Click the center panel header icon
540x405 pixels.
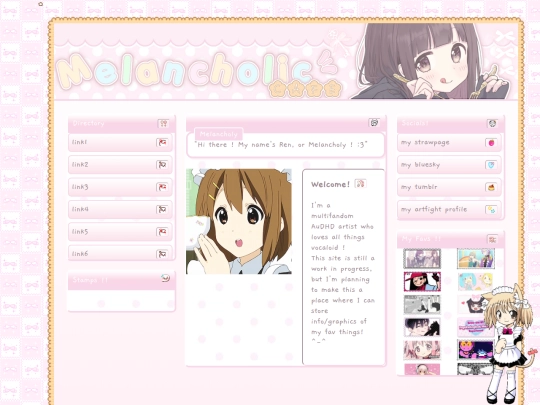(x=374, y=123)
